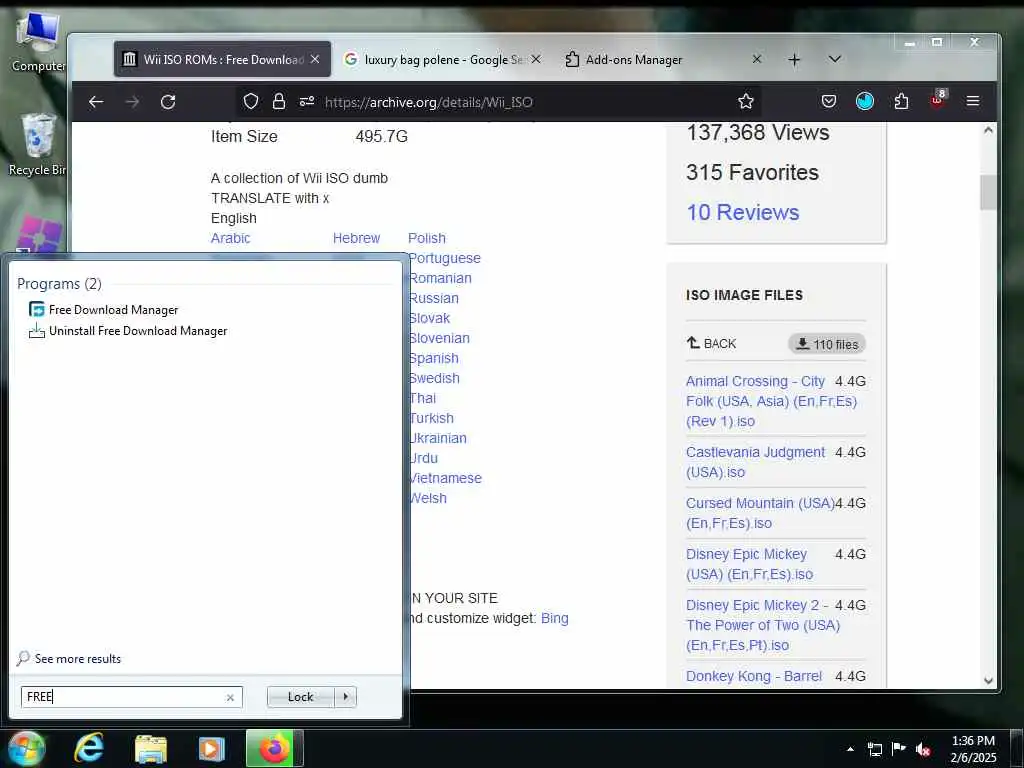This screenshot has height=768, width=1024.
Task: Translate page to Romanian
Action: (x=440, y=278)
